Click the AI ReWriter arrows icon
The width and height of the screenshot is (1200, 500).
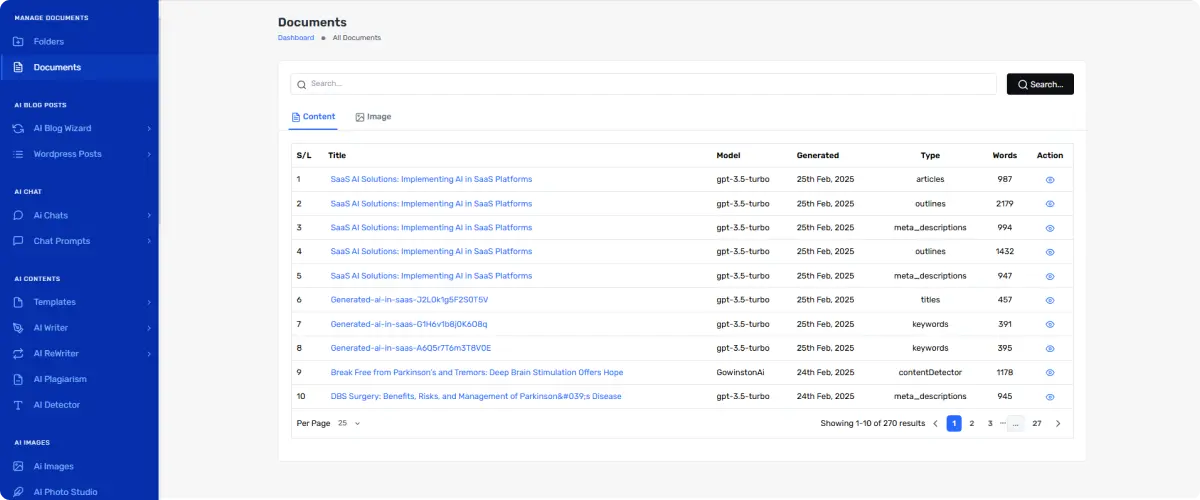tap(18, 354)
